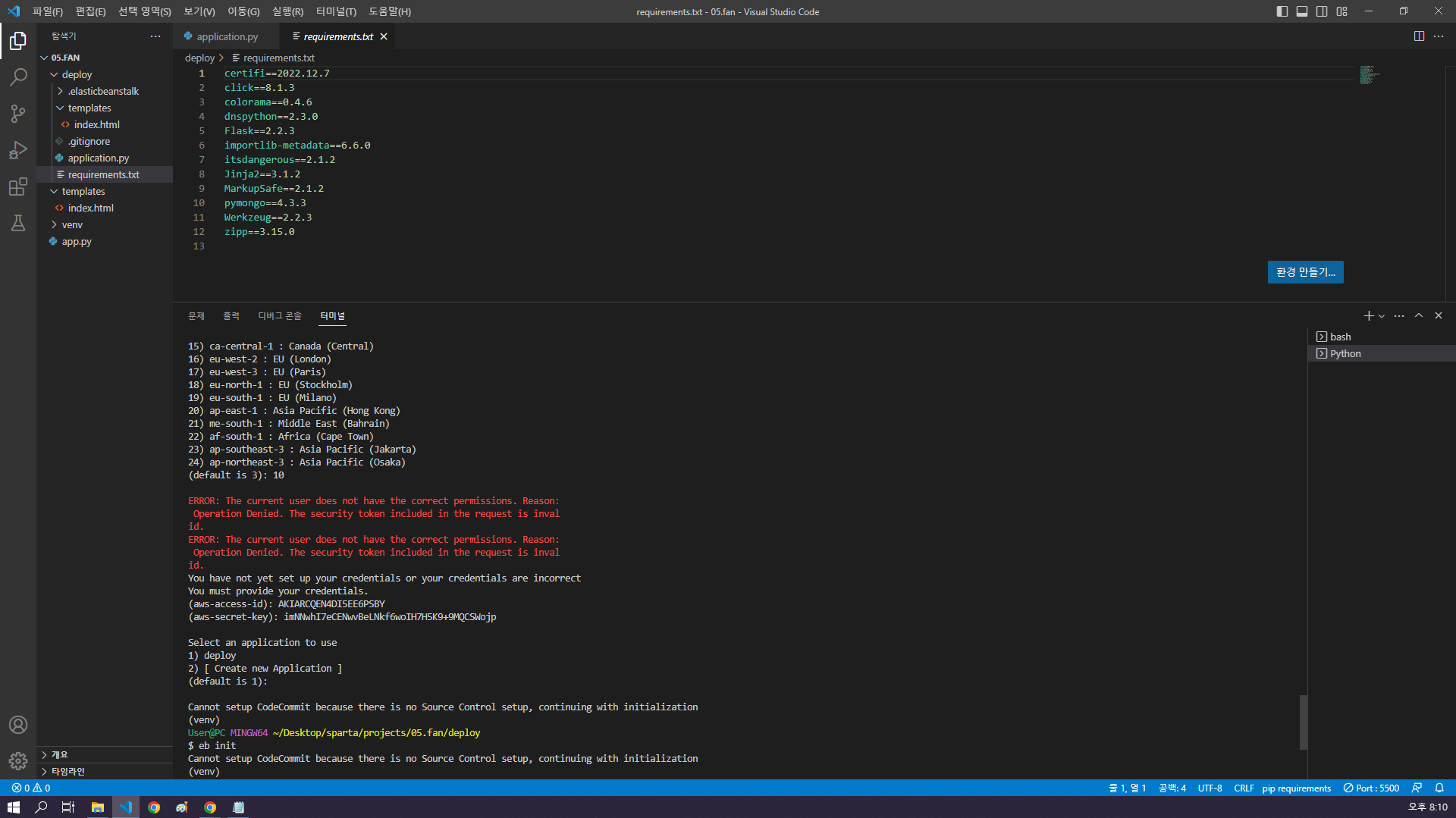Open terminal panel more actions
1456x818 pixels.
click(1399, 315)
